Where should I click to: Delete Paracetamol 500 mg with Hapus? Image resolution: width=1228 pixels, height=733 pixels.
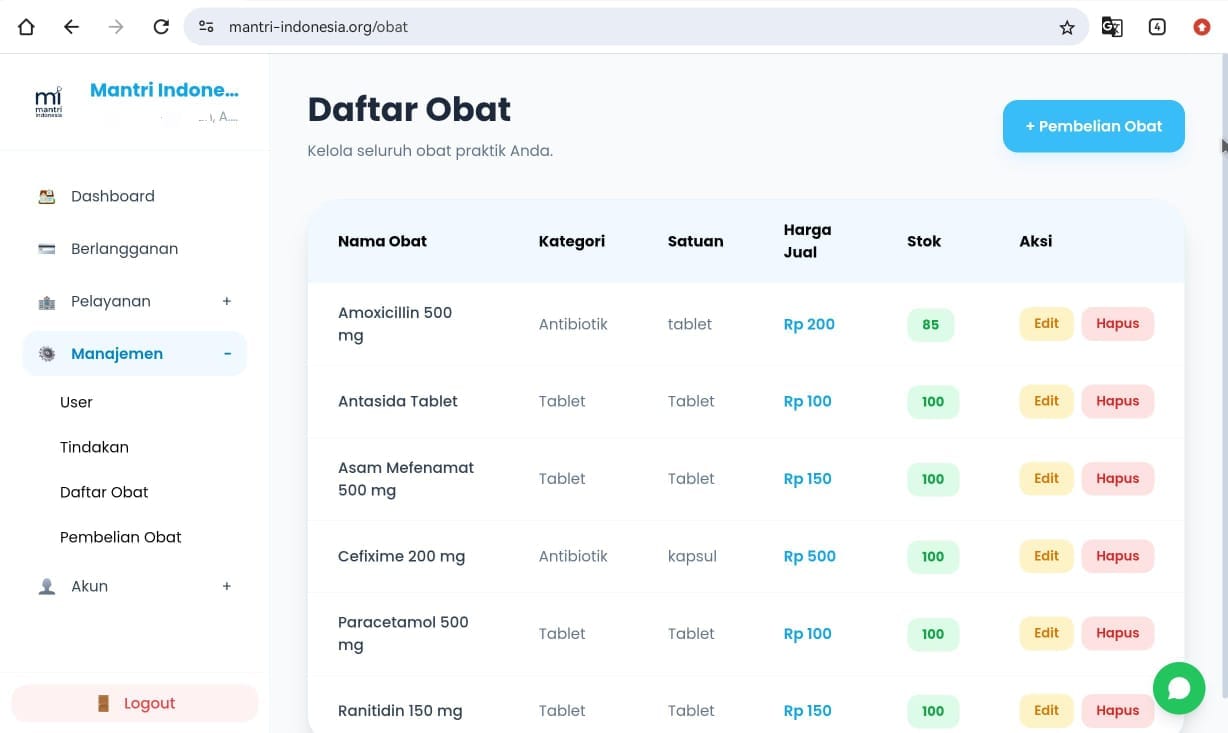pos(1118,633)
